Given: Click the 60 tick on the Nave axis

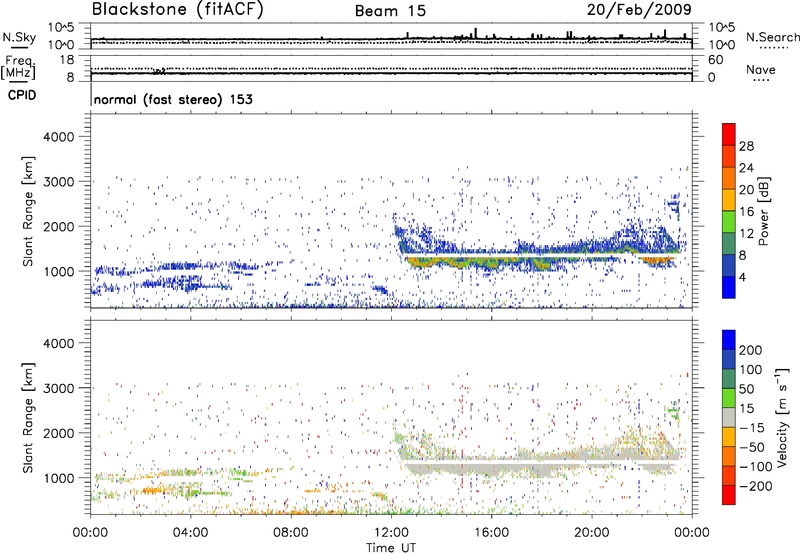Looking at the screenshot, I should (715, 60).
